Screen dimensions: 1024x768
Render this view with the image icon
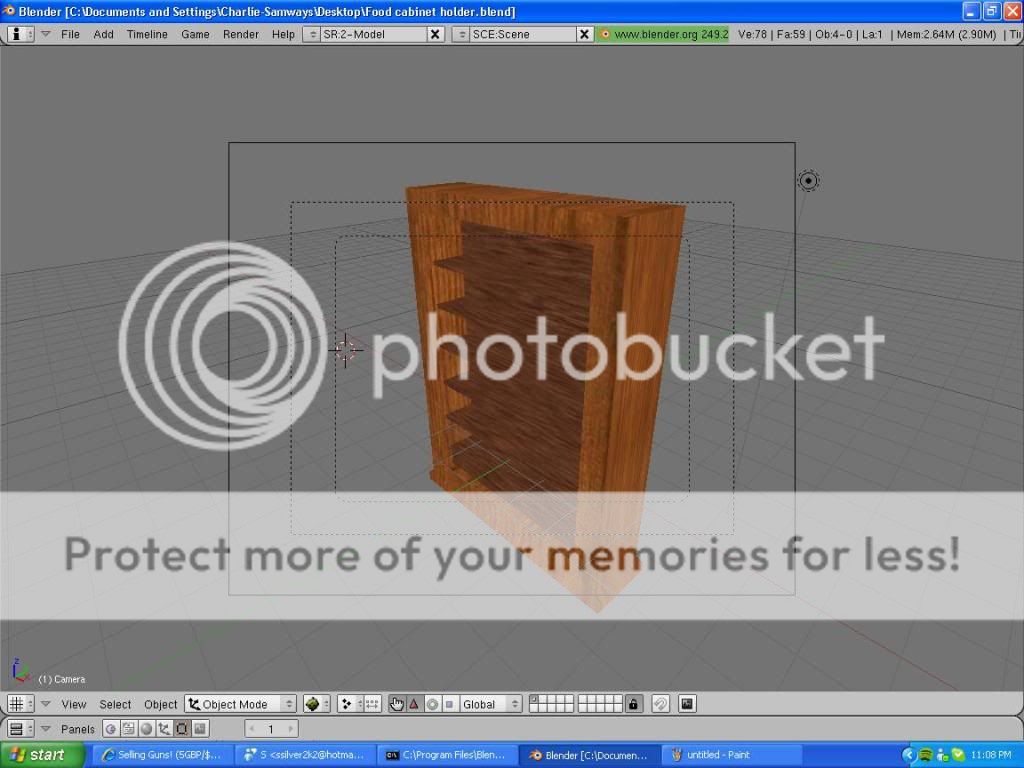[x=687, y=704]
